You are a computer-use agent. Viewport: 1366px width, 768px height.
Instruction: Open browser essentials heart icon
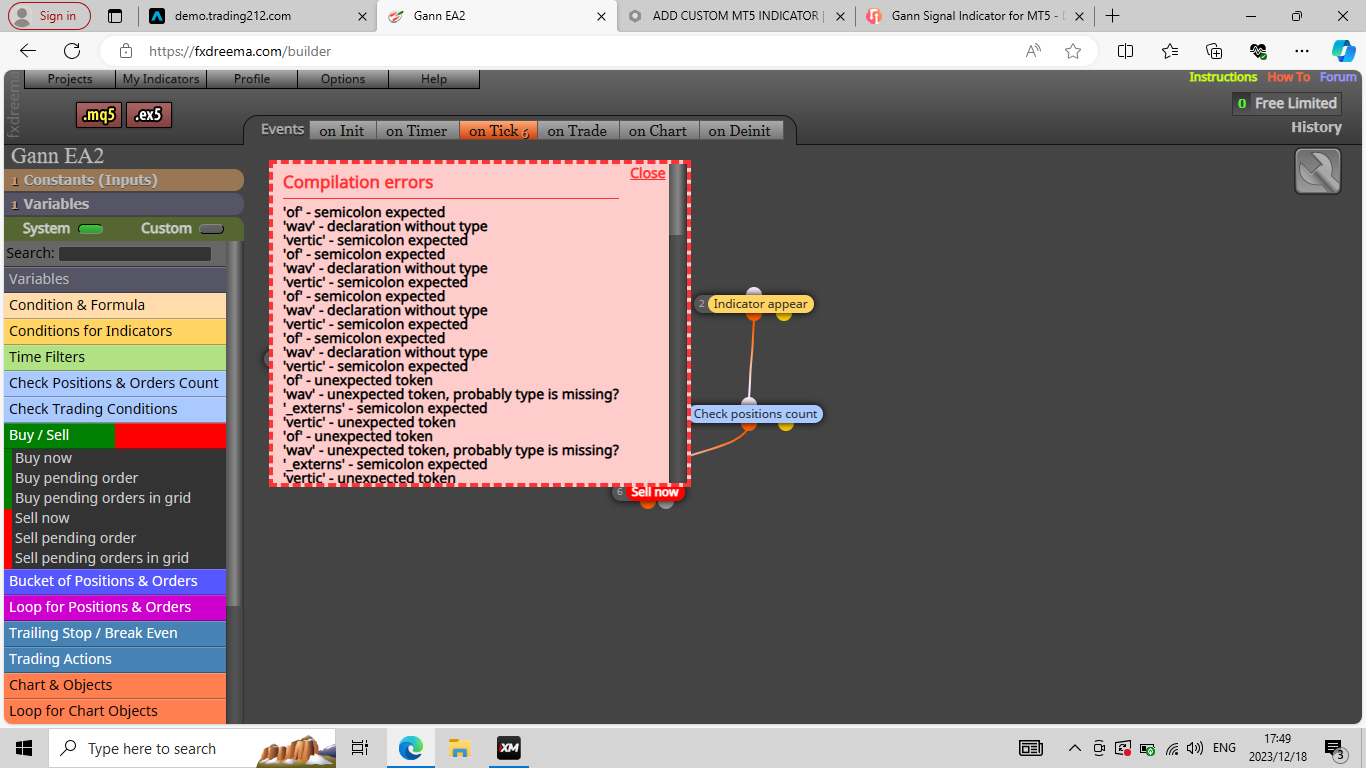click(1258, 51)
